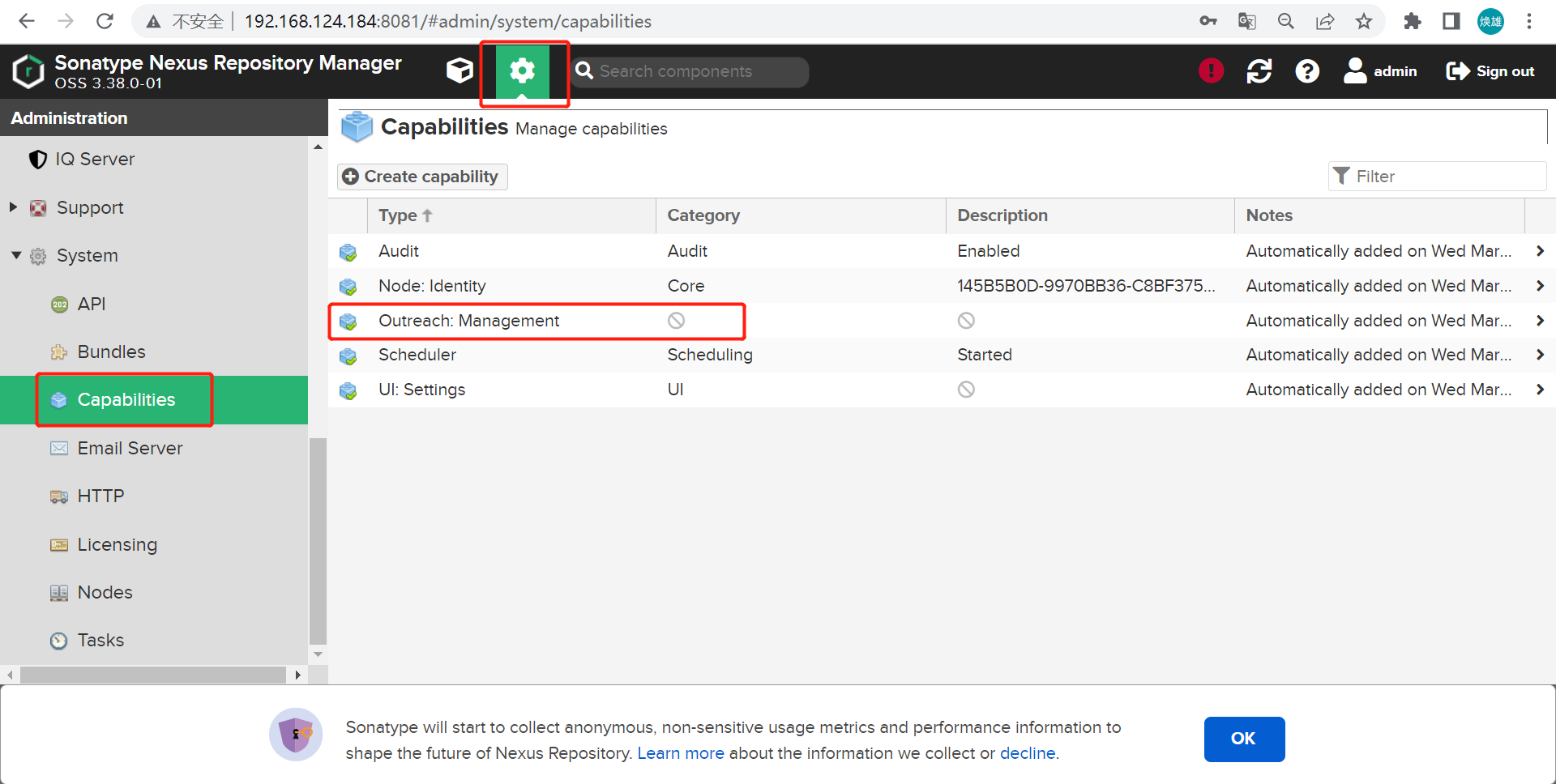Expand the Outreach: Management row chevron
This screenshot has width=1556, height=784.
pos(1540,321)
